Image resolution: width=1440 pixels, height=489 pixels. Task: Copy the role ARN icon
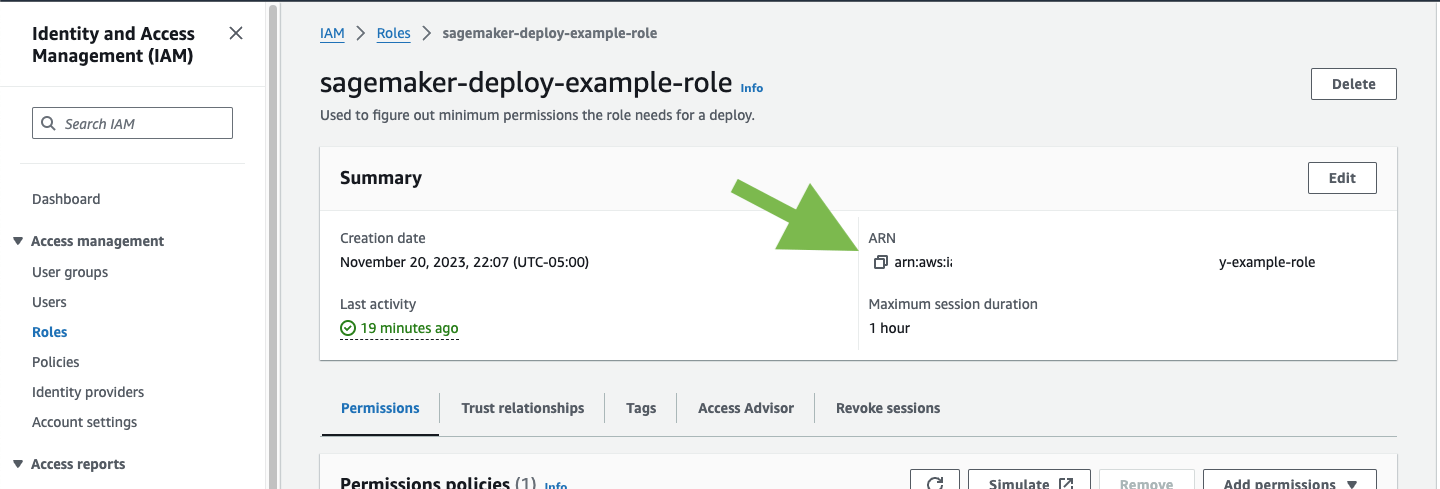pos(880,262)
